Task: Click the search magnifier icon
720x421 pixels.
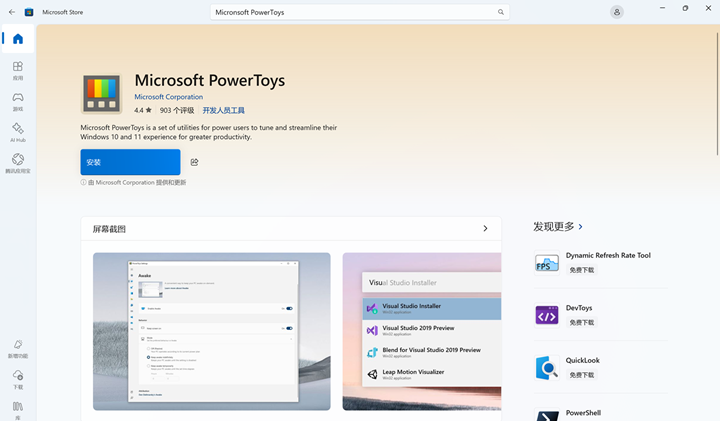Action: click(x=501, y=12)
